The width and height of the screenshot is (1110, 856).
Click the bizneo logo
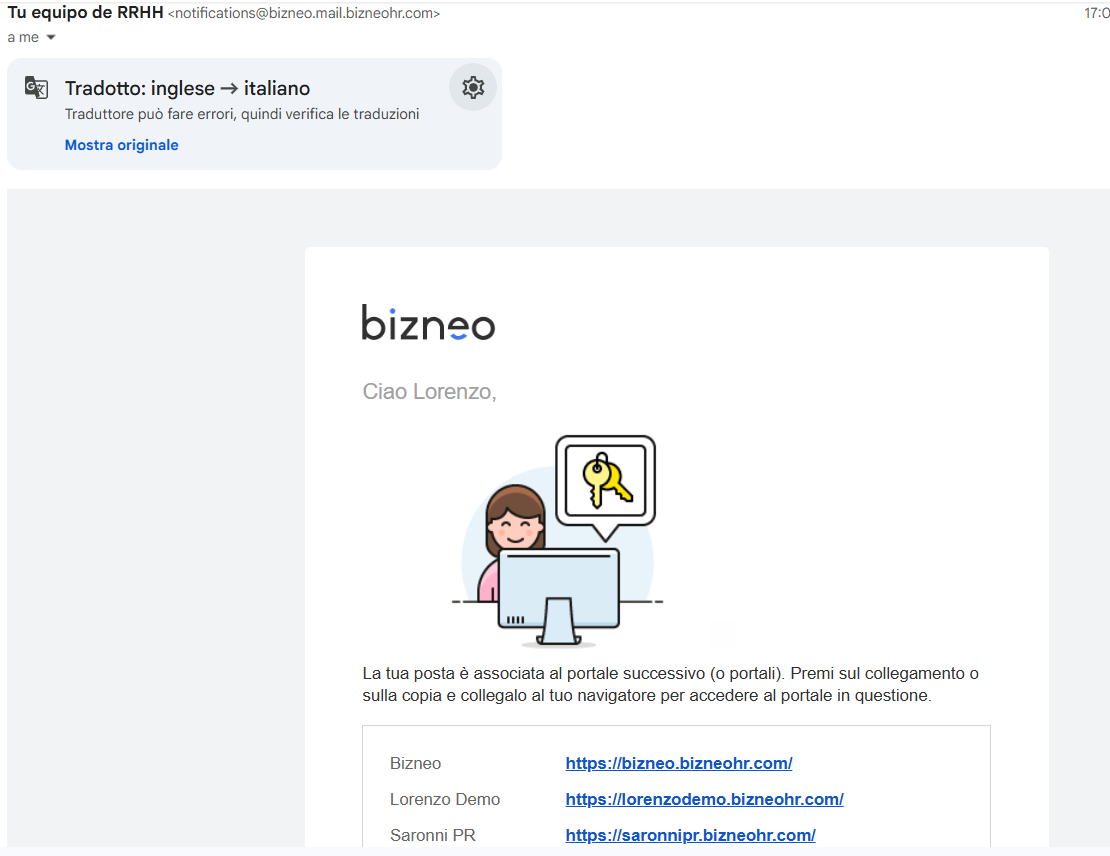pyautogui.click(x=428, y=323)
